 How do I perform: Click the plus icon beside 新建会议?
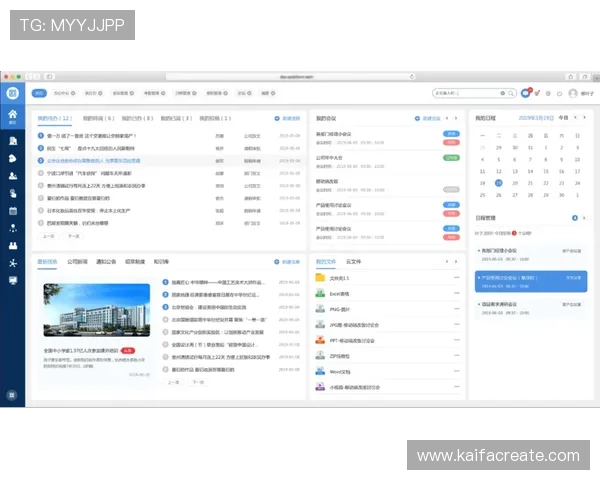point(417,118)
